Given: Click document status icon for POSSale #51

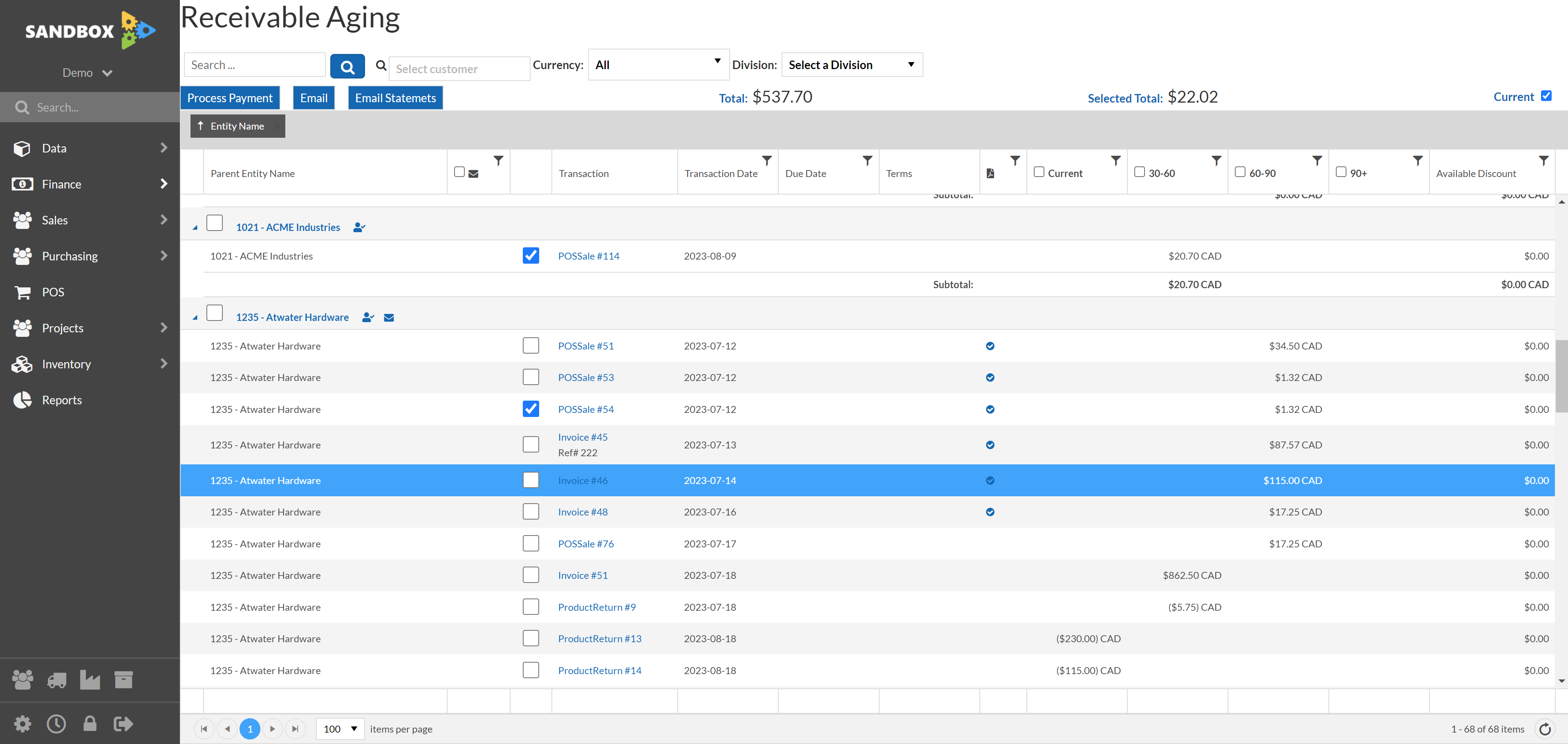Looking at the screenshot, I should [990, 346].
